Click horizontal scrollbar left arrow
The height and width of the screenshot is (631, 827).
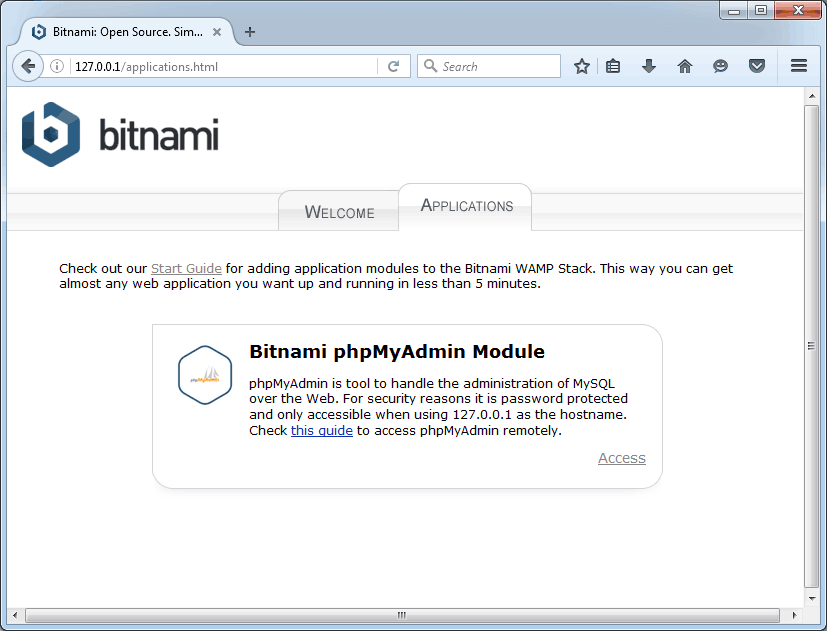pos(15,615)
